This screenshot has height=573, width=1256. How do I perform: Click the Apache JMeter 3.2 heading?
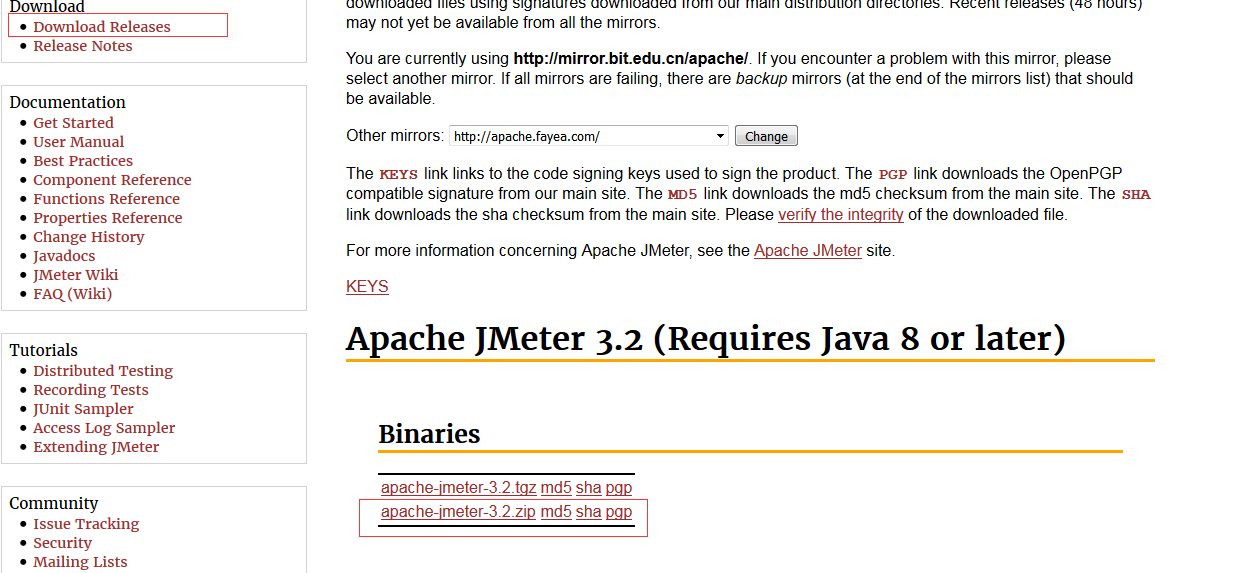706,339
